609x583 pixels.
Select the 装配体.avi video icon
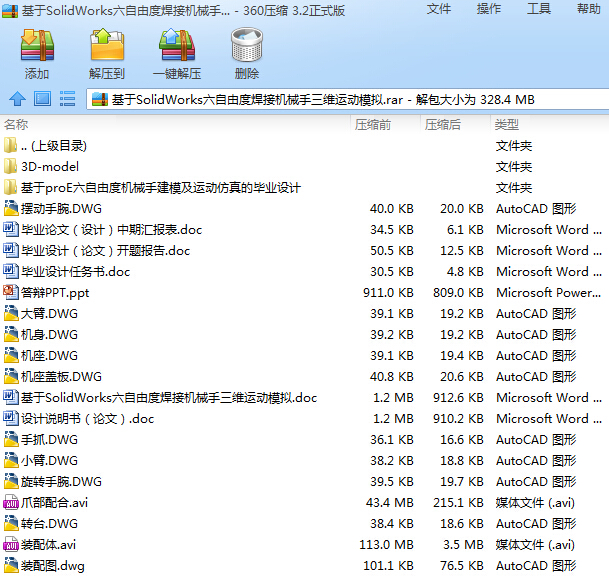pyautogui.click(x=11, y=544)
